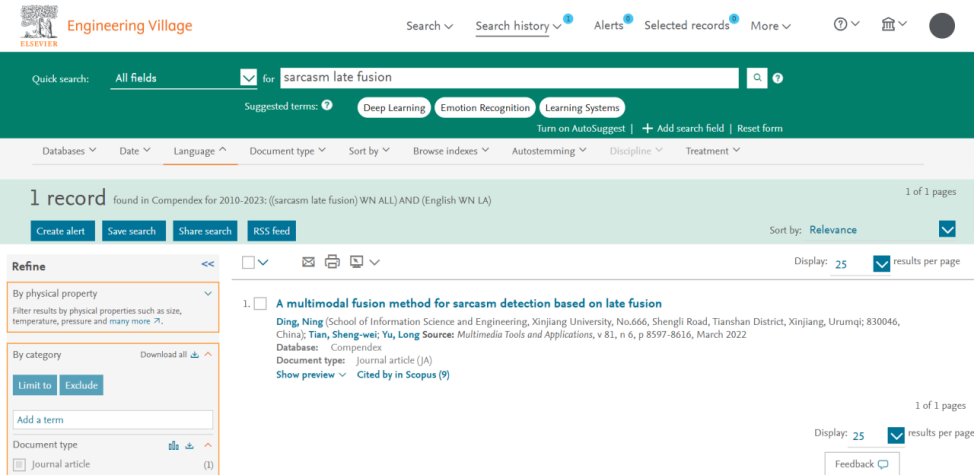
Task: Click the Share search button
Action: [205, 231]
